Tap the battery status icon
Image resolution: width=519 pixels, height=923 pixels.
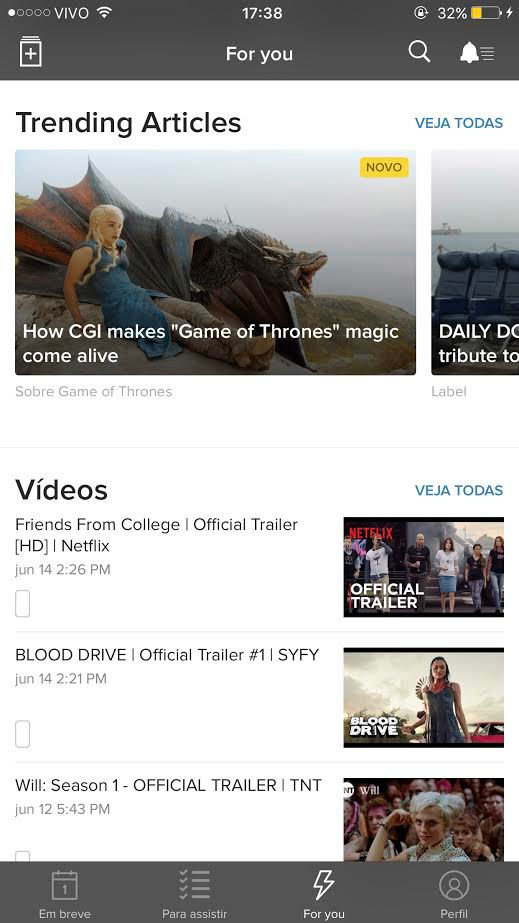(x=486, y=12)
